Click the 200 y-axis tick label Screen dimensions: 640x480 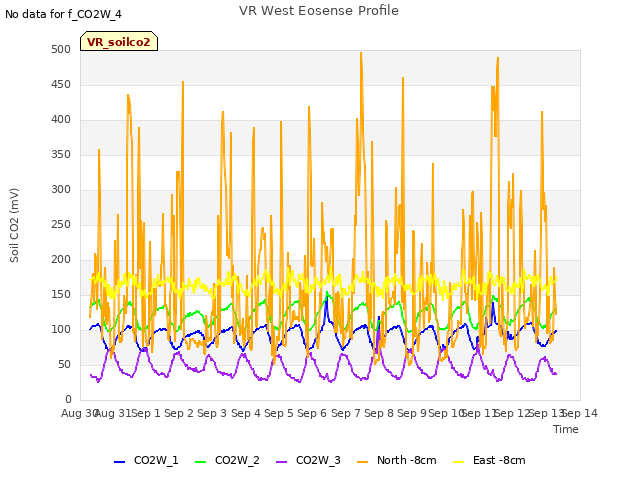click(61, 260)
